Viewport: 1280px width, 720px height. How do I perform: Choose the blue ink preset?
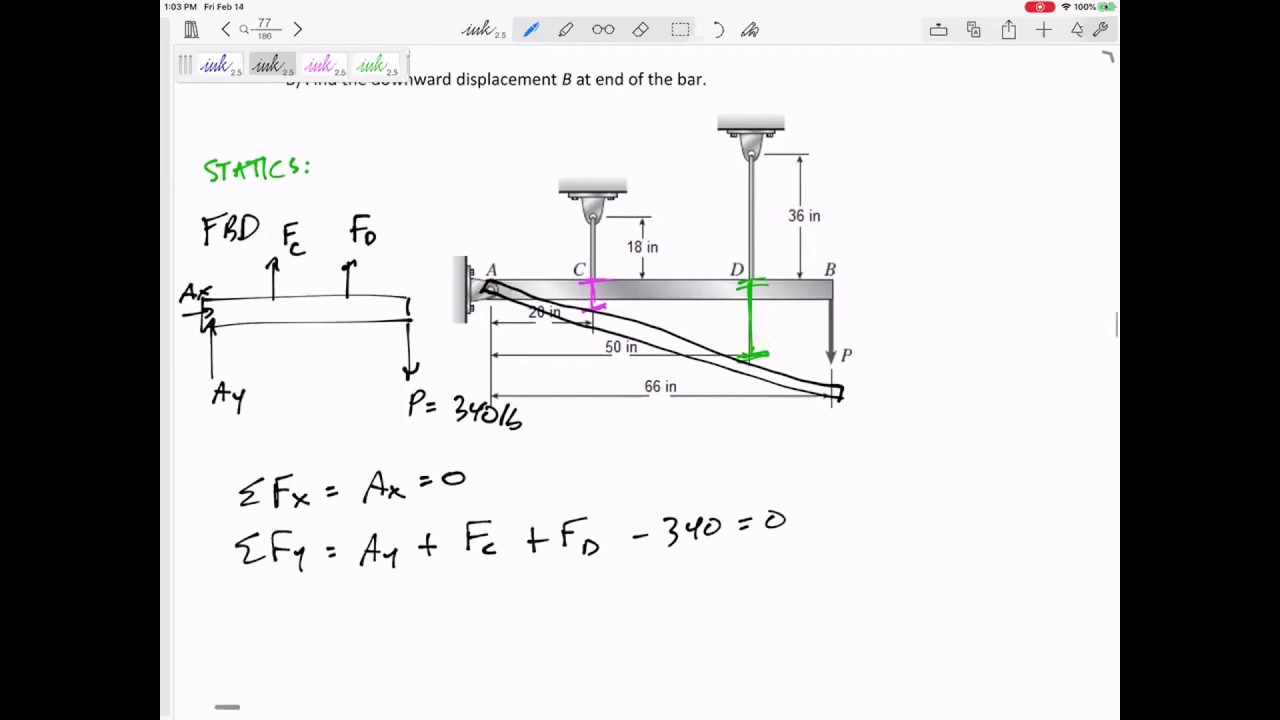[x=221, y=66]
